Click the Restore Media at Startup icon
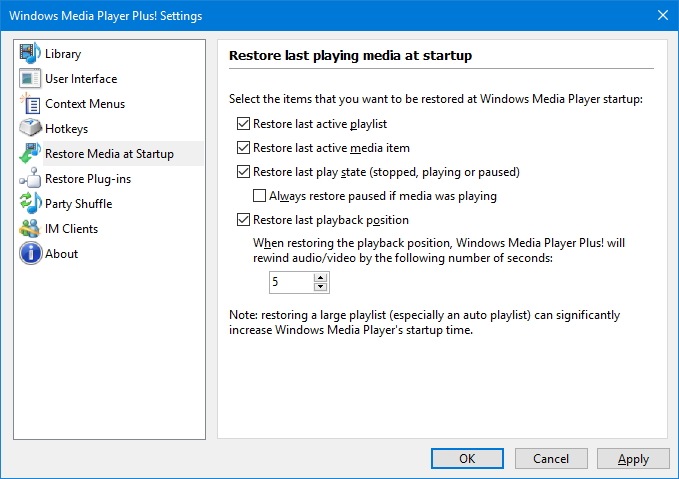The image size is (679, 479). pyautogui.click(x=30, y=153)
